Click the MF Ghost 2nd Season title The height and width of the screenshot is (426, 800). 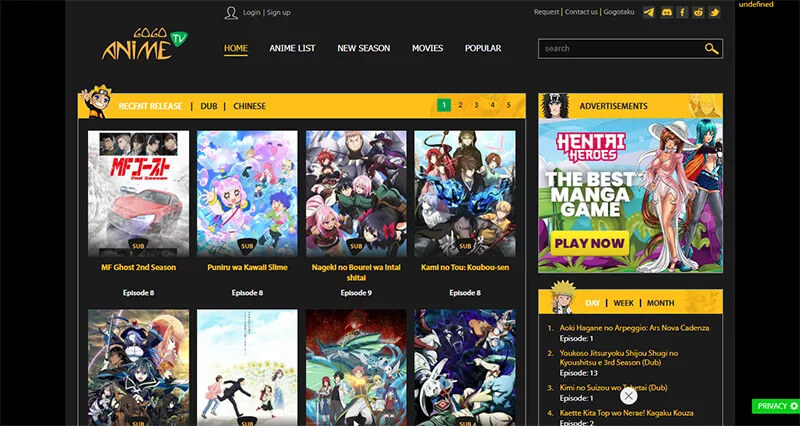click(x=138, y=267)
